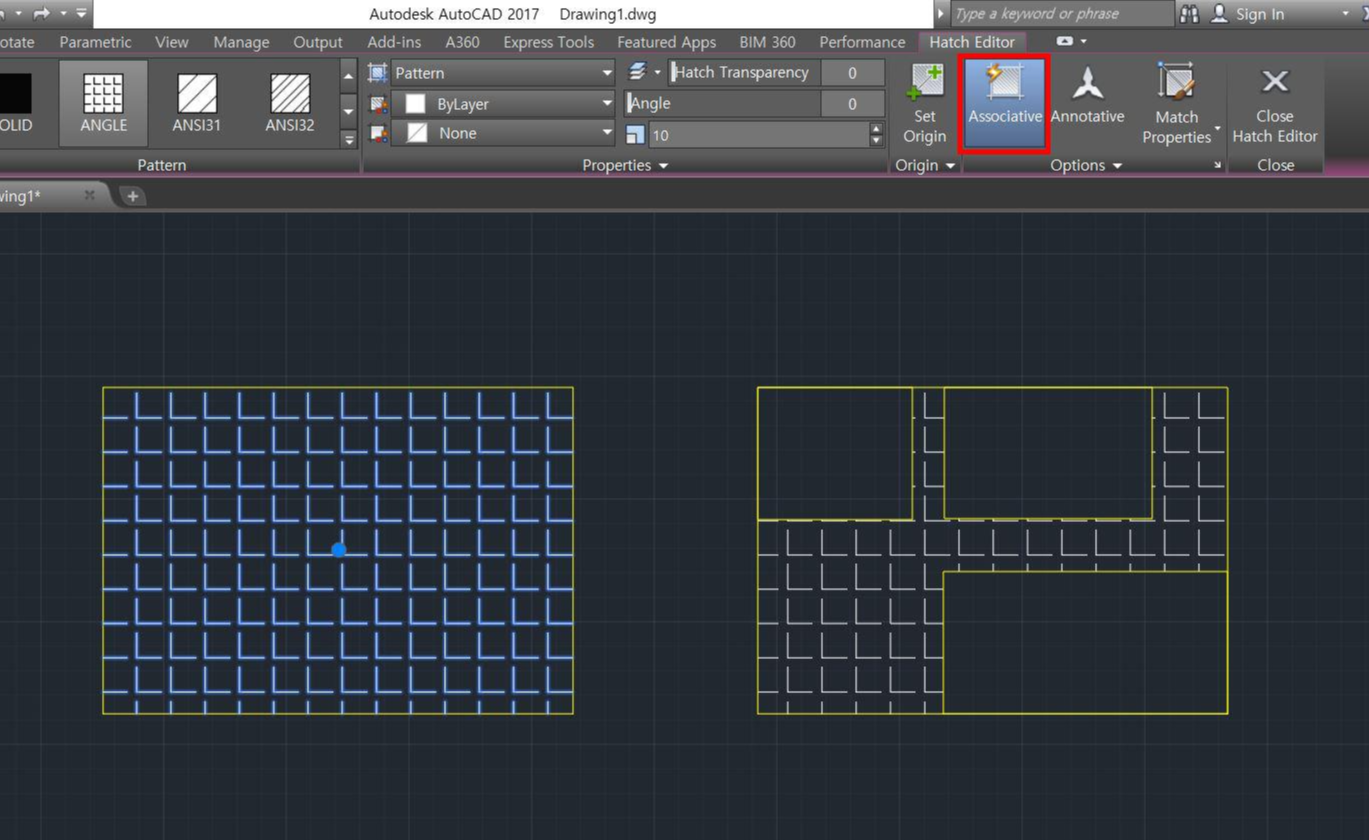Move up one row in the pattern gallery

[349, 75]
